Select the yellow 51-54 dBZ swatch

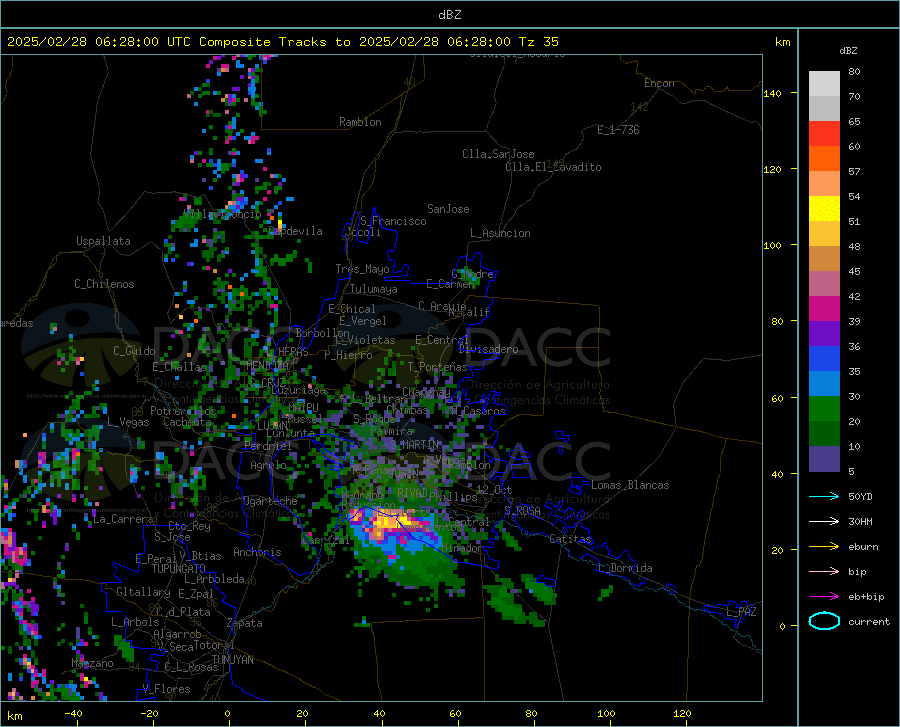pos(824,209)
